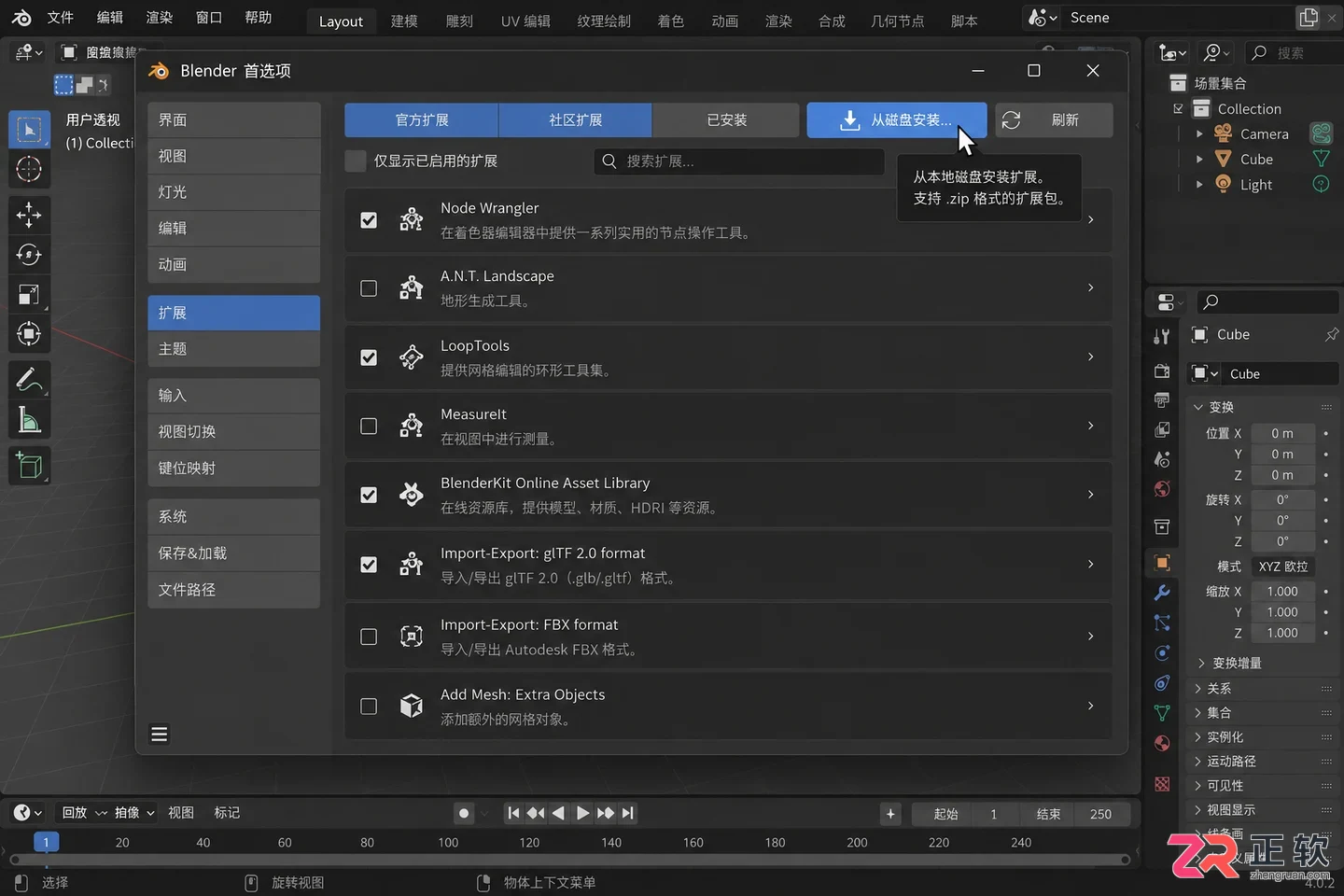This screenshot has width=1344, height=896.
Task: Switch to the 社区扩展 tab
Action: [x=575, y=119]
